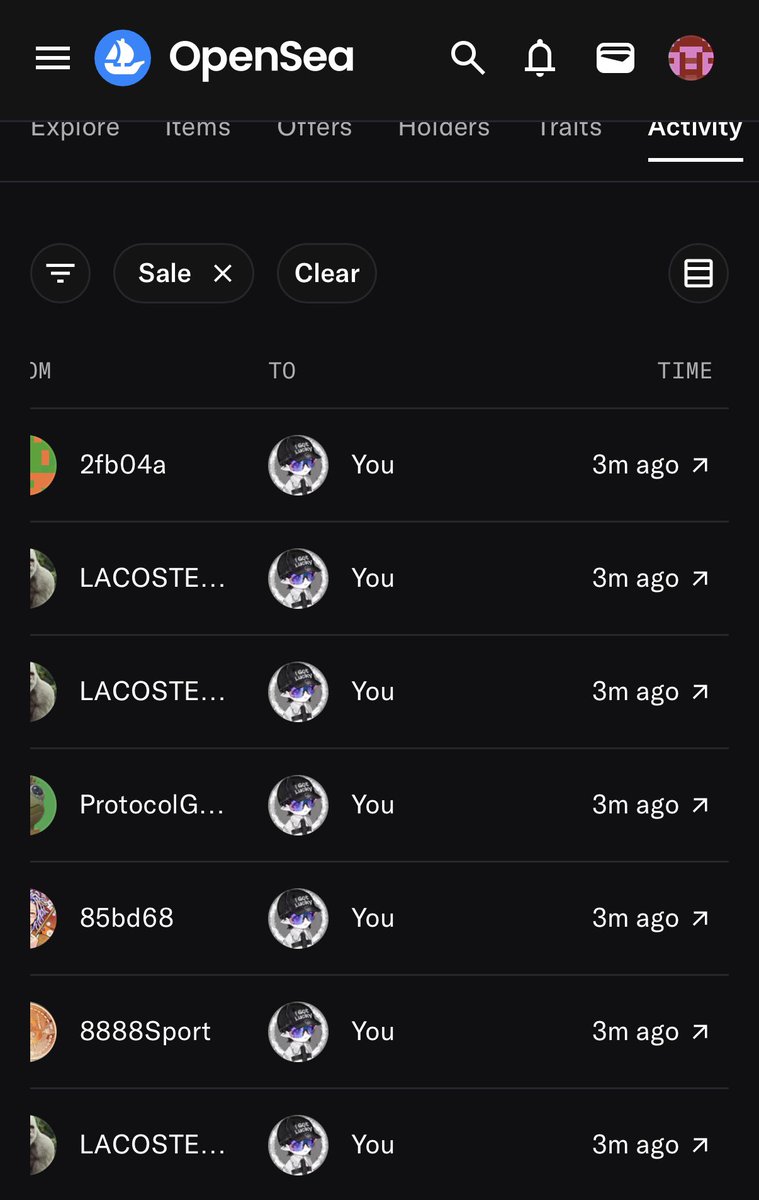Open 8888Sport seller profile

(x=145, y=1031)
